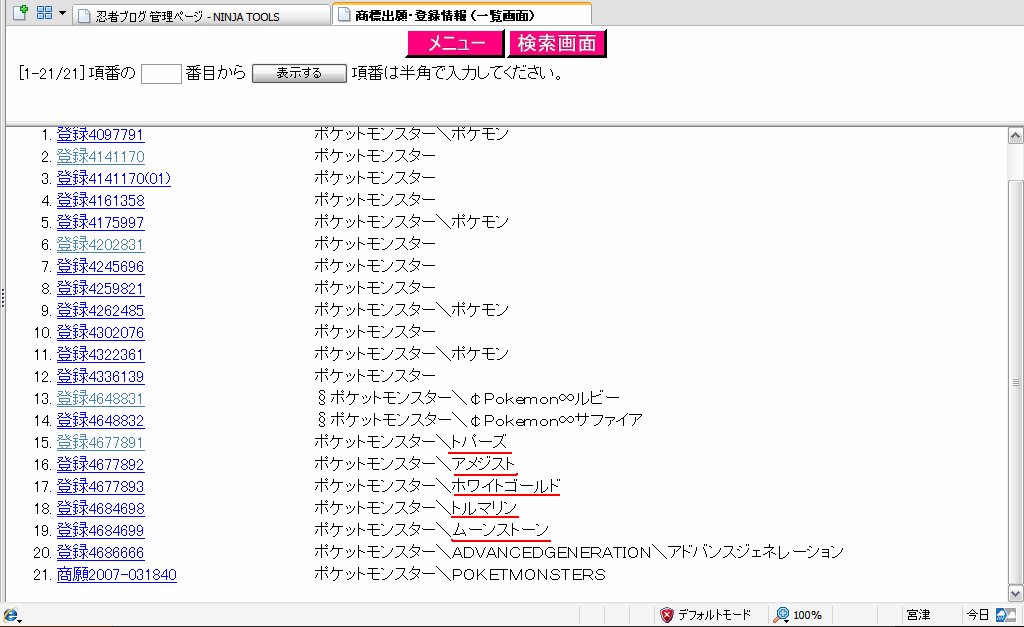Click the text トパーズ in row 15
Viewport: 1024px width, 627px height.
(x=479, y=442)
